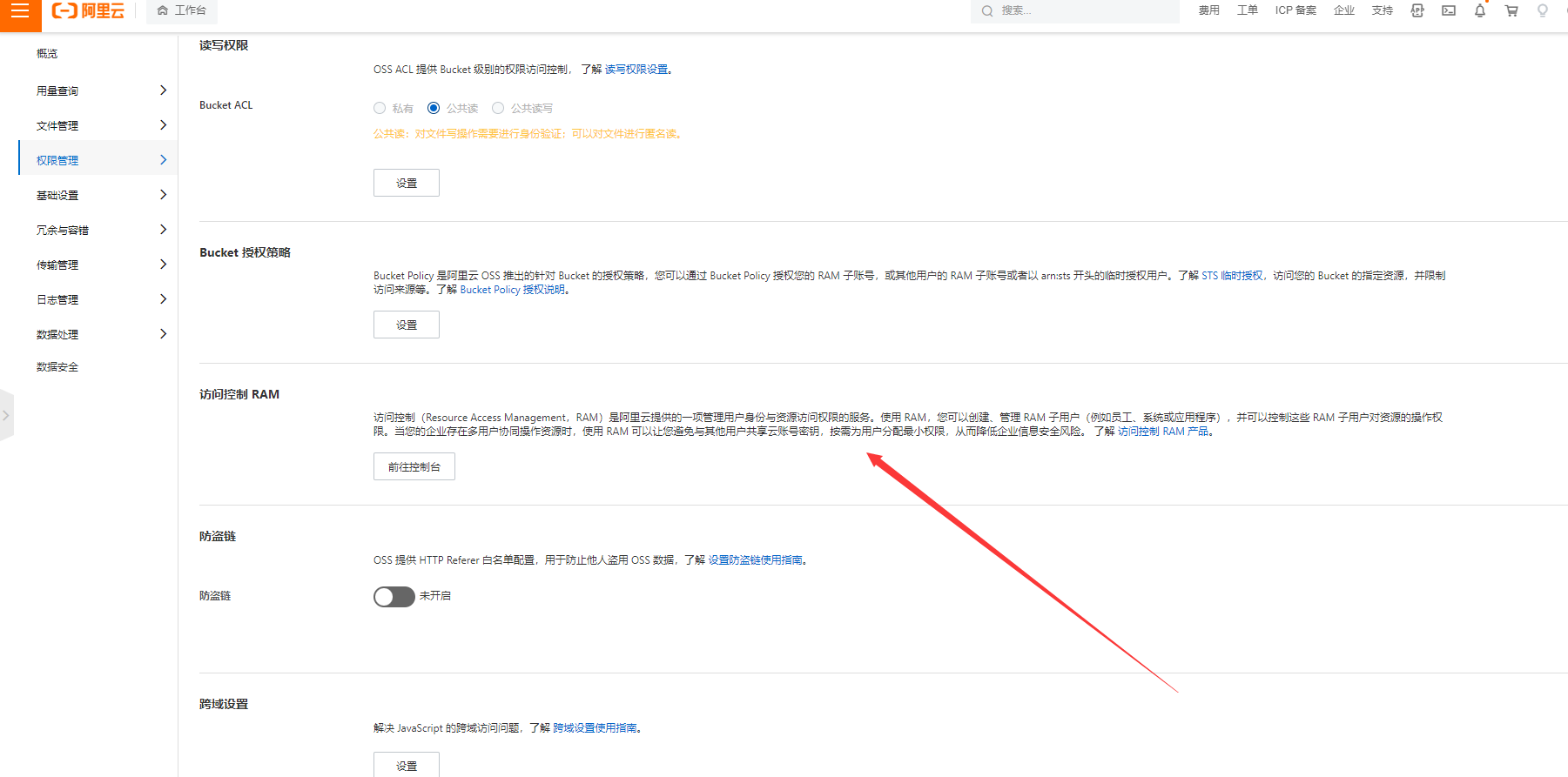Screen dimensions: 1568x777
Task: Expand the 权限管理 chevron
Action: 163,160
